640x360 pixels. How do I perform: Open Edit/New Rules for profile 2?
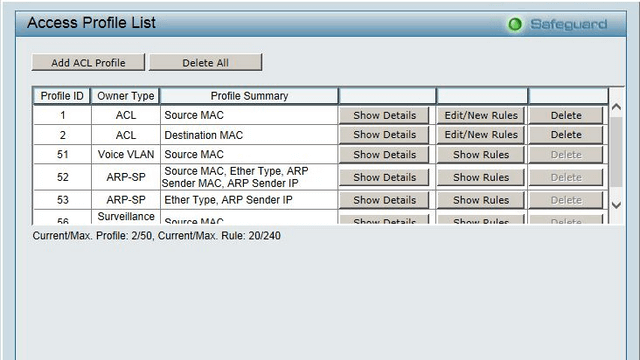481,135
